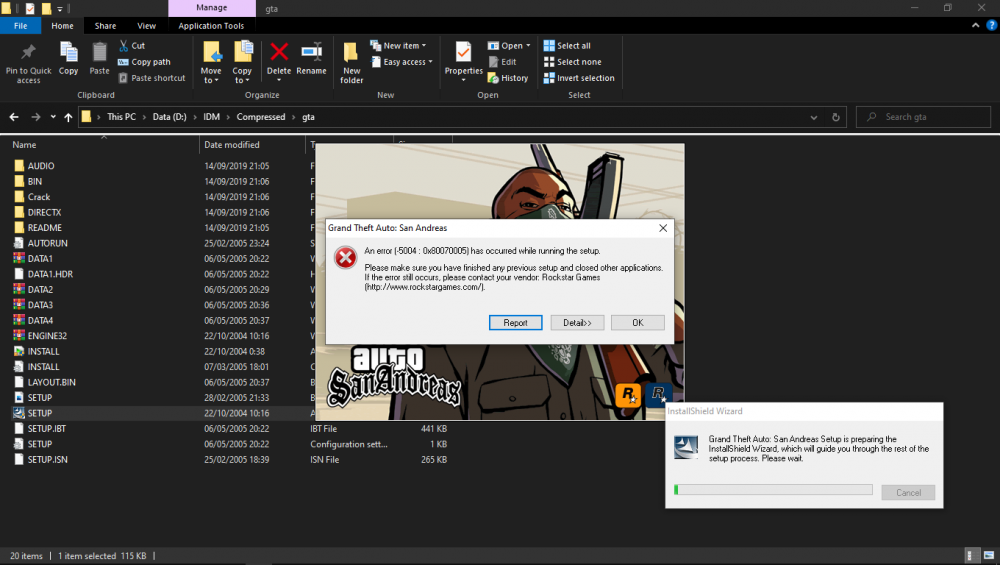The width and height of the screenshot is (1000, 565).
Task: Open the Properties ribbon button
Action: [464, 61]
